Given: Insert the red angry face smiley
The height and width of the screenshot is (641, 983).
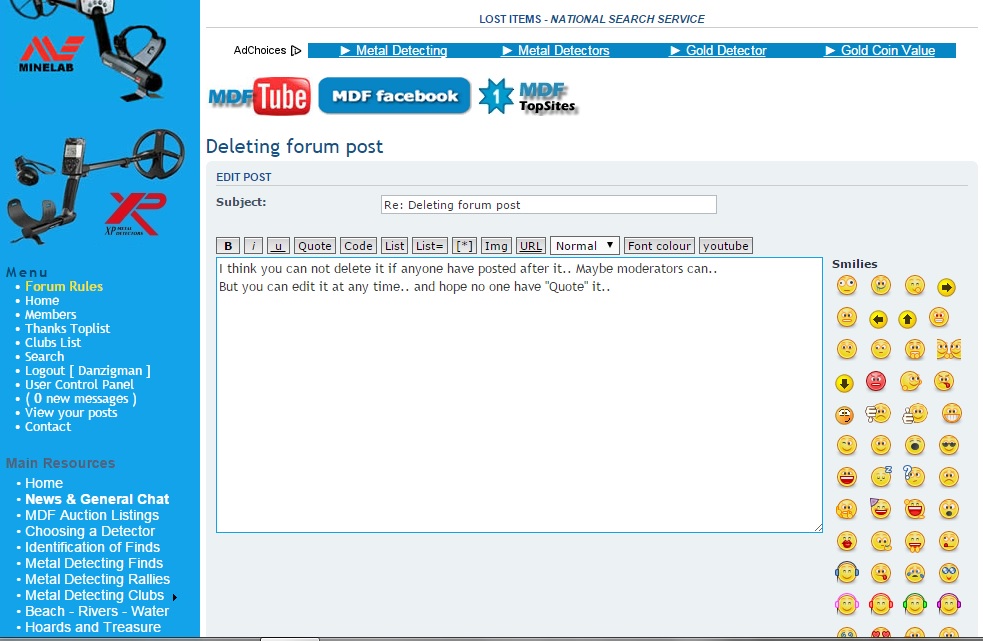Looking at the screenshot, I should tap(876, 381).
